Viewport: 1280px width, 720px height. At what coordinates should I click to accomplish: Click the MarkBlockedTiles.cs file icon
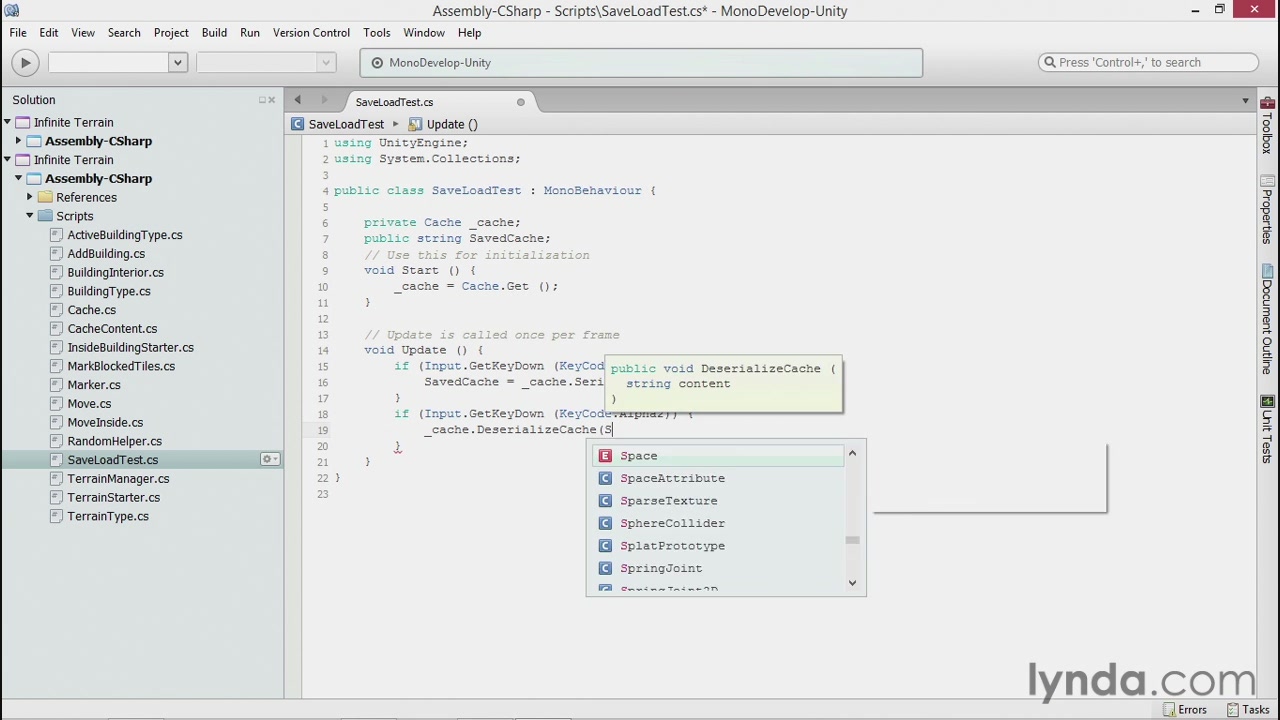click(56, 366)
